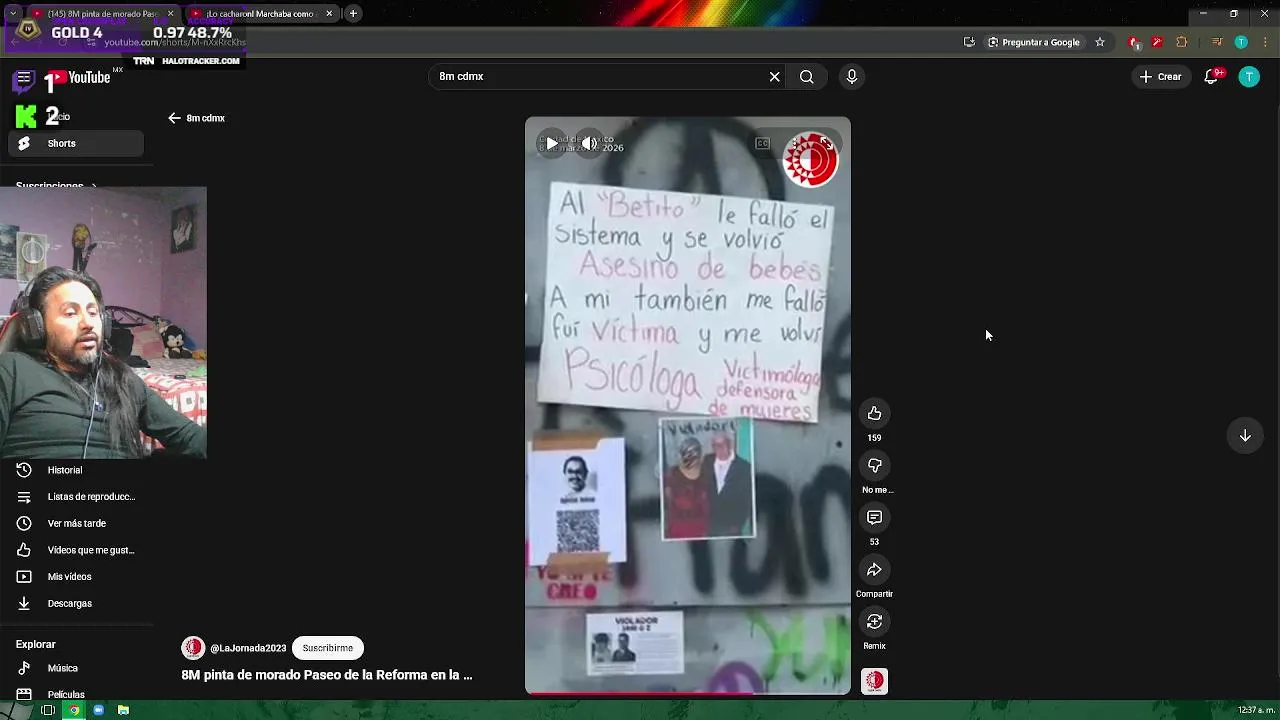Open a new browser tab
This screenshot has width=1280, height=720.
coord(353,14)
